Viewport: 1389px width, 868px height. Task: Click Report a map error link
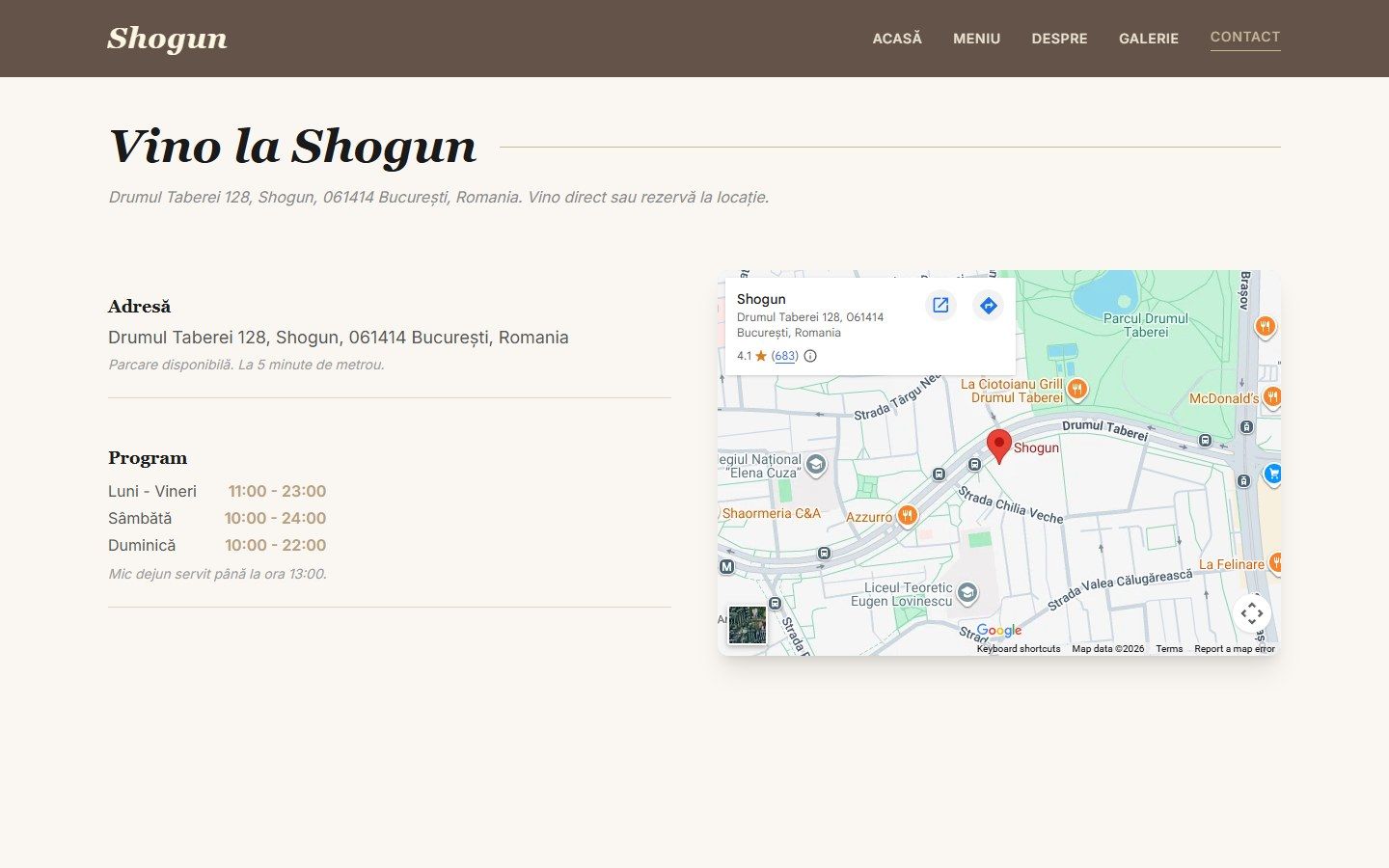click(1235, 649)
